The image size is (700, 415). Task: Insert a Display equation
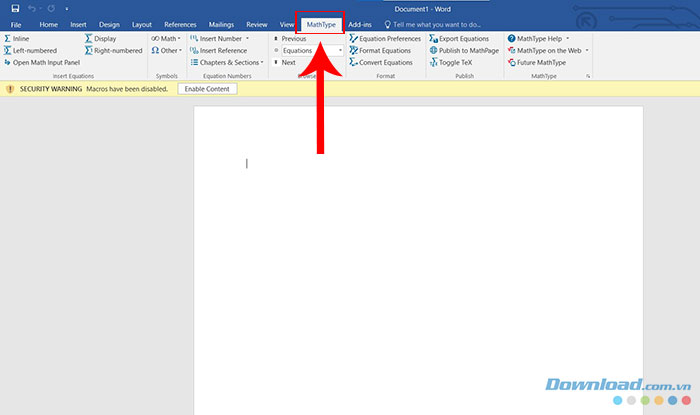point(104,38)
